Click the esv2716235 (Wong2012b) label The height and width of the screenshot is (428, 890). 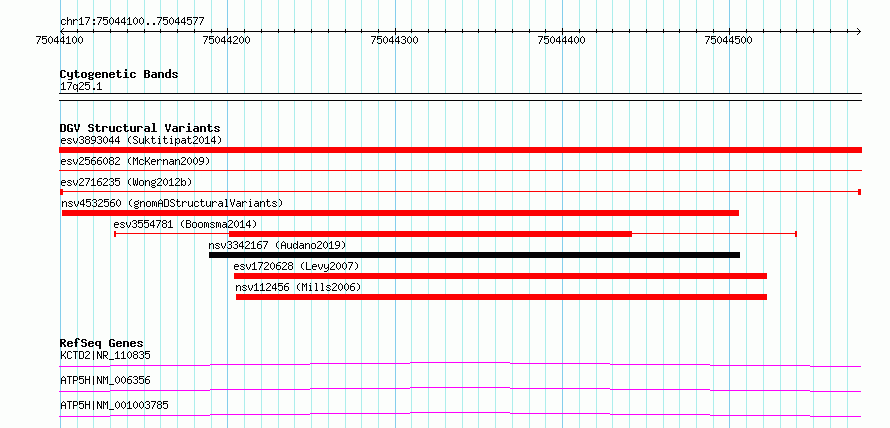click(127, 182)
